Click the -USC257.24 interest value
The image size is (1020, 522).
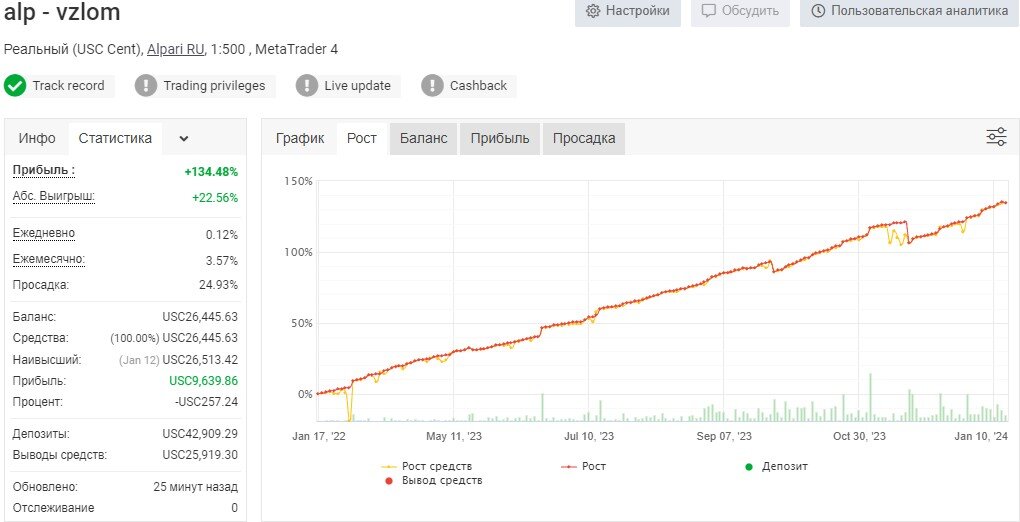click(206, 402)
